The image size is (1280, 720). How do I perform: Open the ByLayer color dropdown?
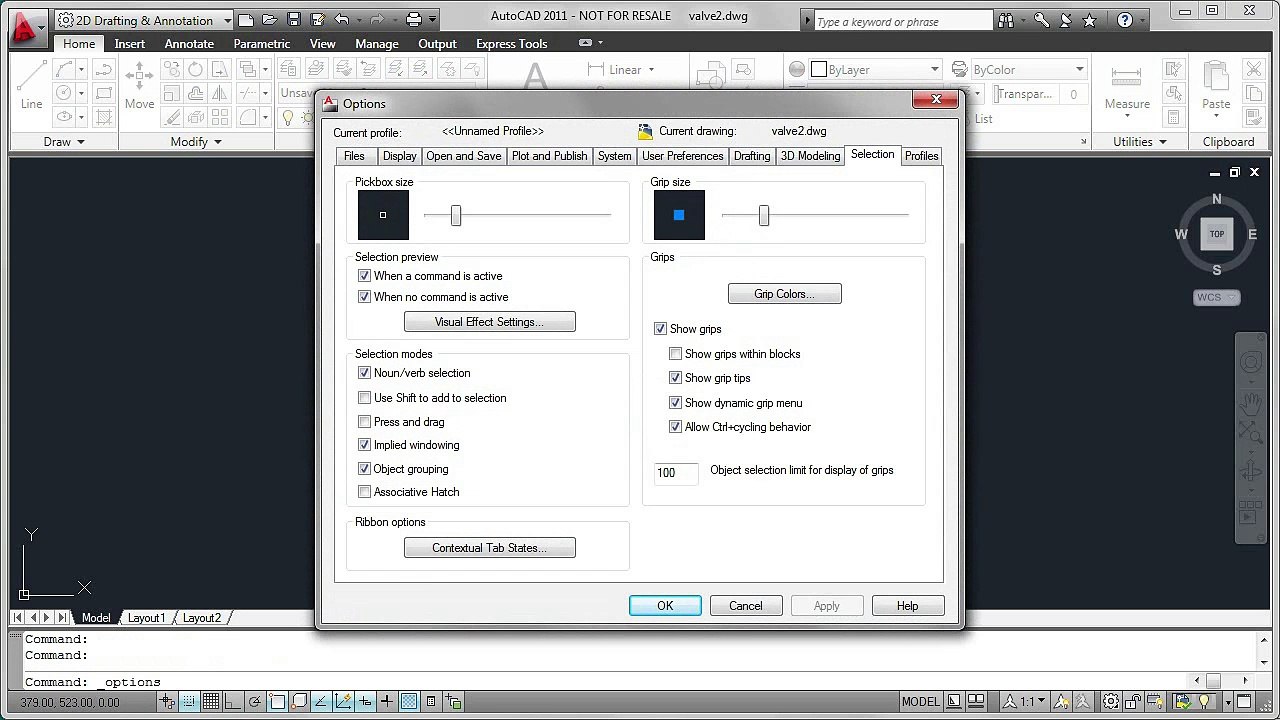(x=935, y=70)
